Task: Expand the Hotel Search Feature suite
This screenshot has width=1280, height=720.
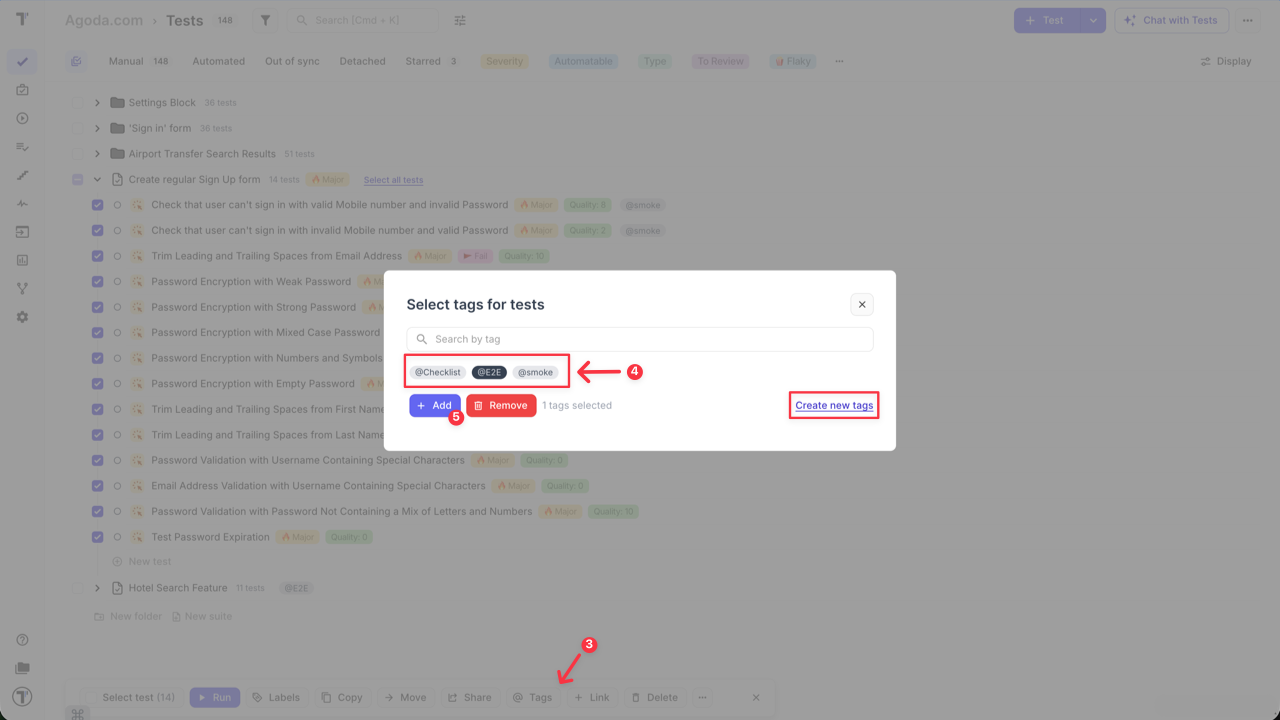Action: (x=96, y=587)
